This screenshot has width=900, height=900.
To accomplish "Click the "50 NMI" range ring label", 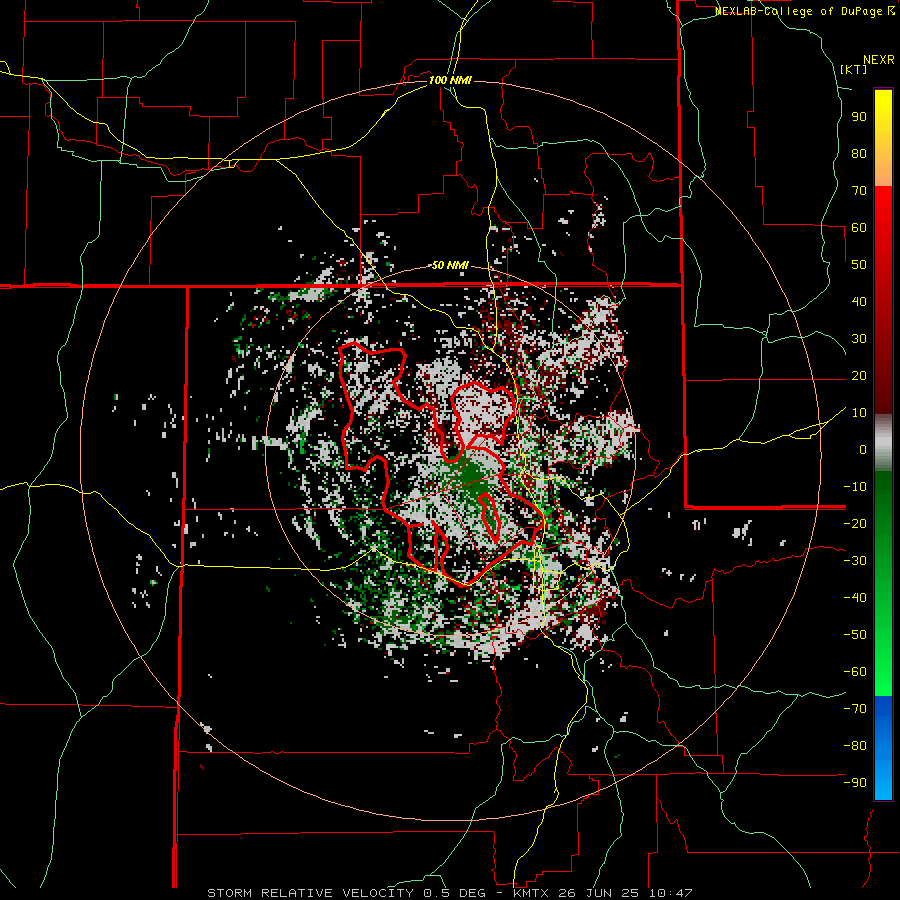I will (450, 265).
